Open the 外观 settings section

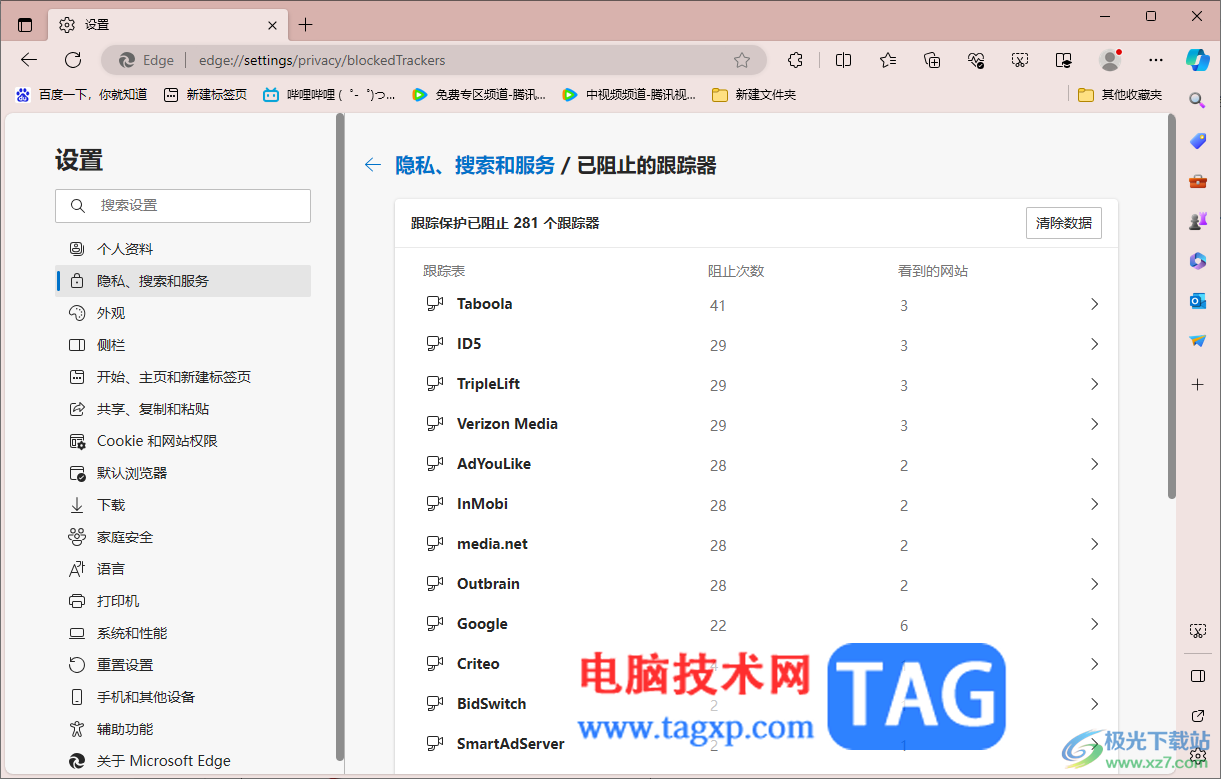point(183,313)
